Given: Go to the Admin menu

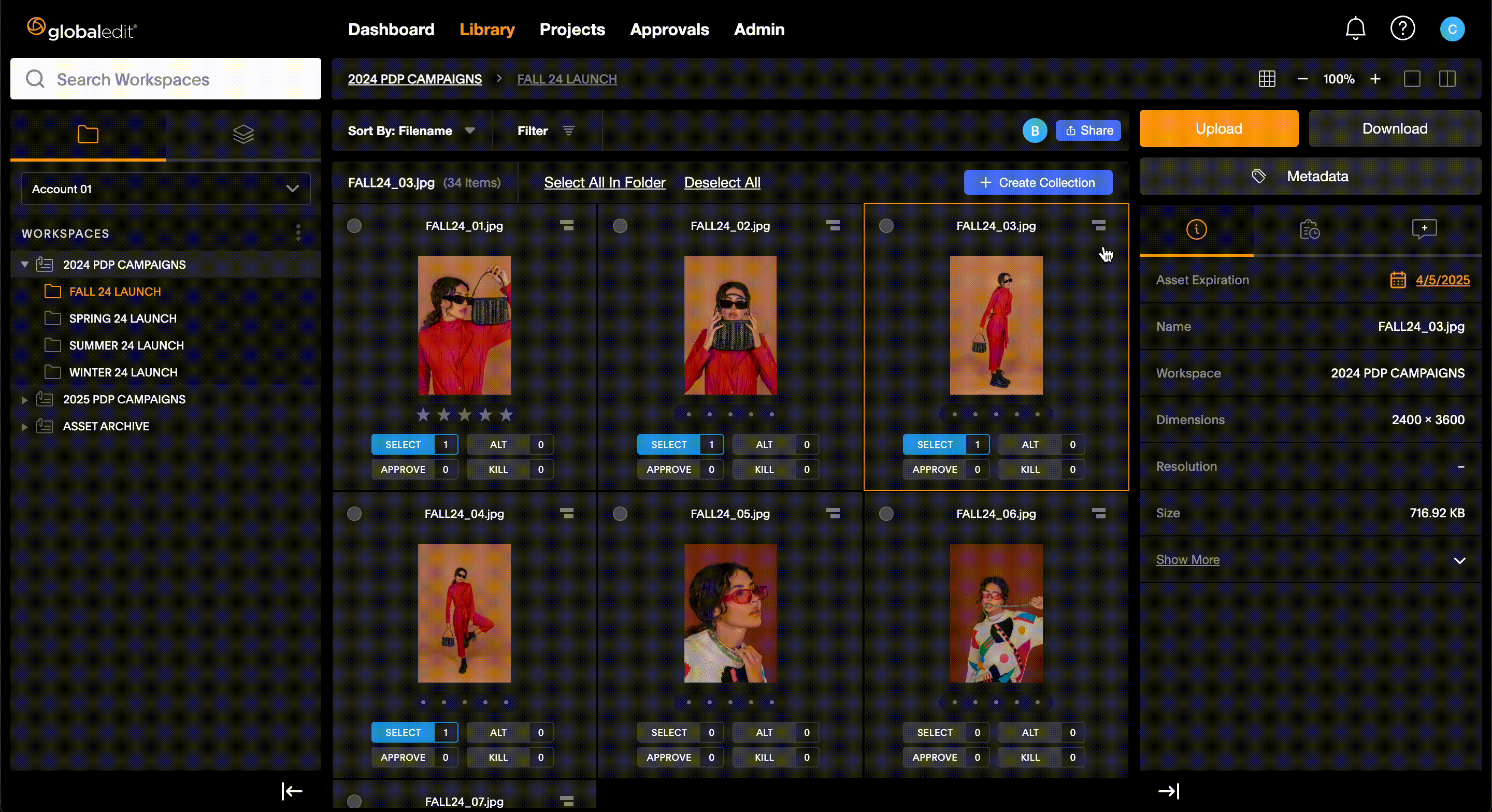Looking at the screenshot, I should coord(759,30).
